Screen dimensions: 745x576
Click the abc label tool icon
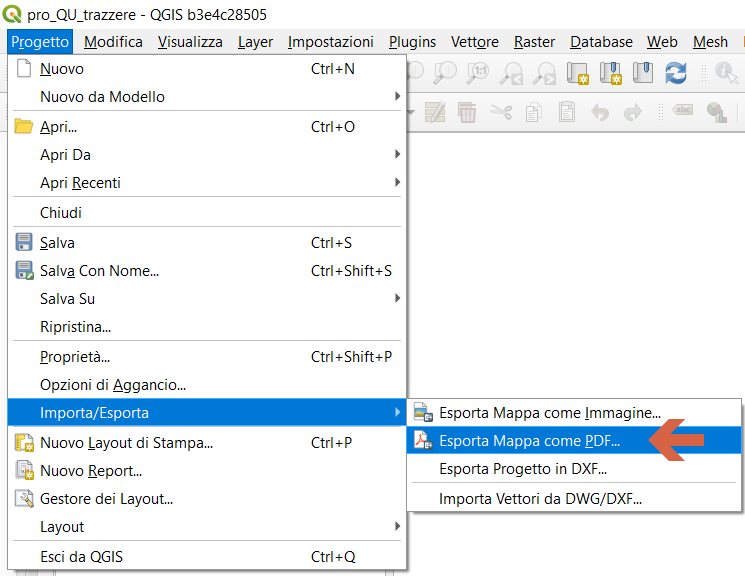coord(684,112)
